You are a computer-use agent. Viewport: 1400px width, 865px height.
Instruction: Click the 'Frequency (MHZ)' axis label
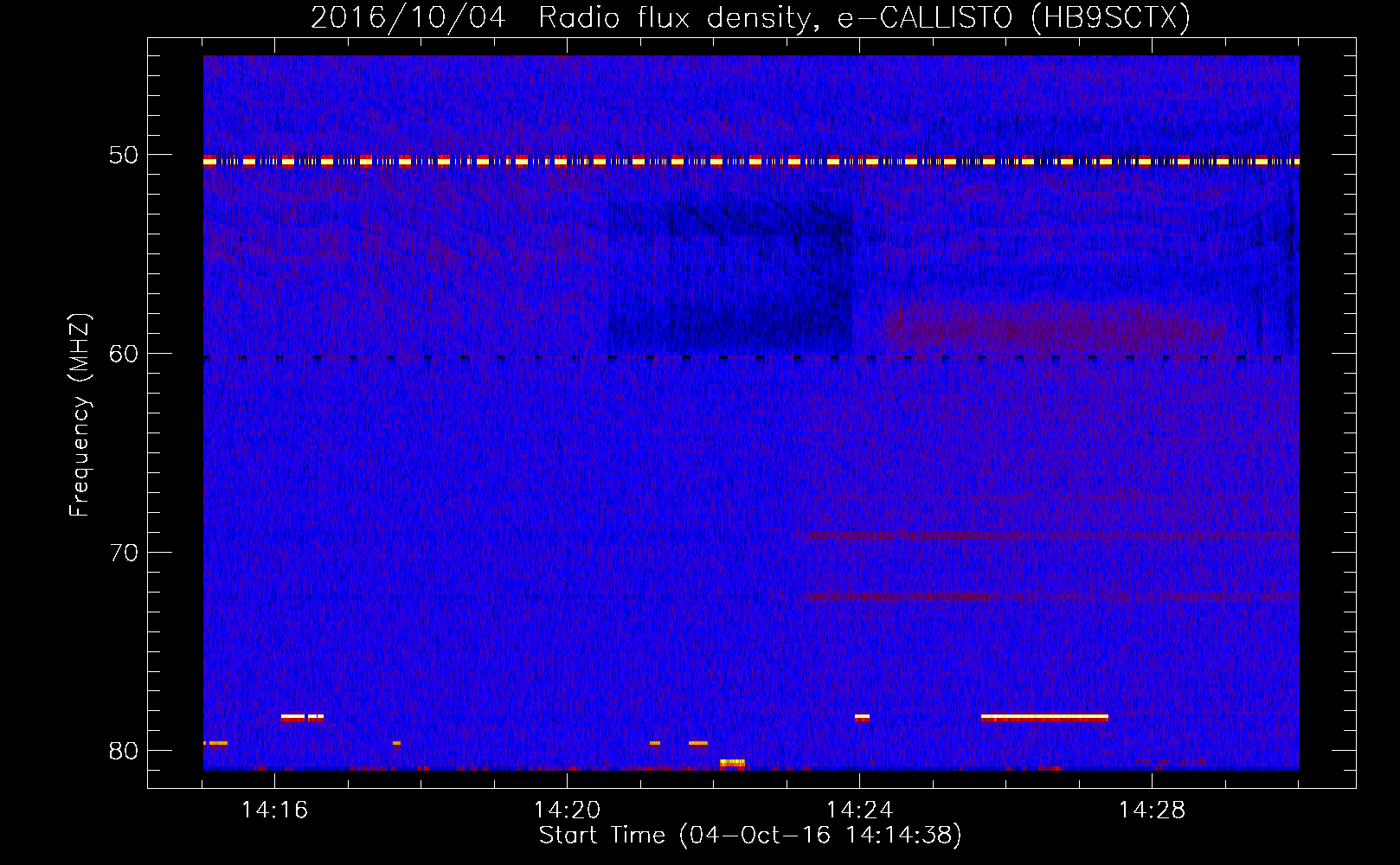[79, 415]
